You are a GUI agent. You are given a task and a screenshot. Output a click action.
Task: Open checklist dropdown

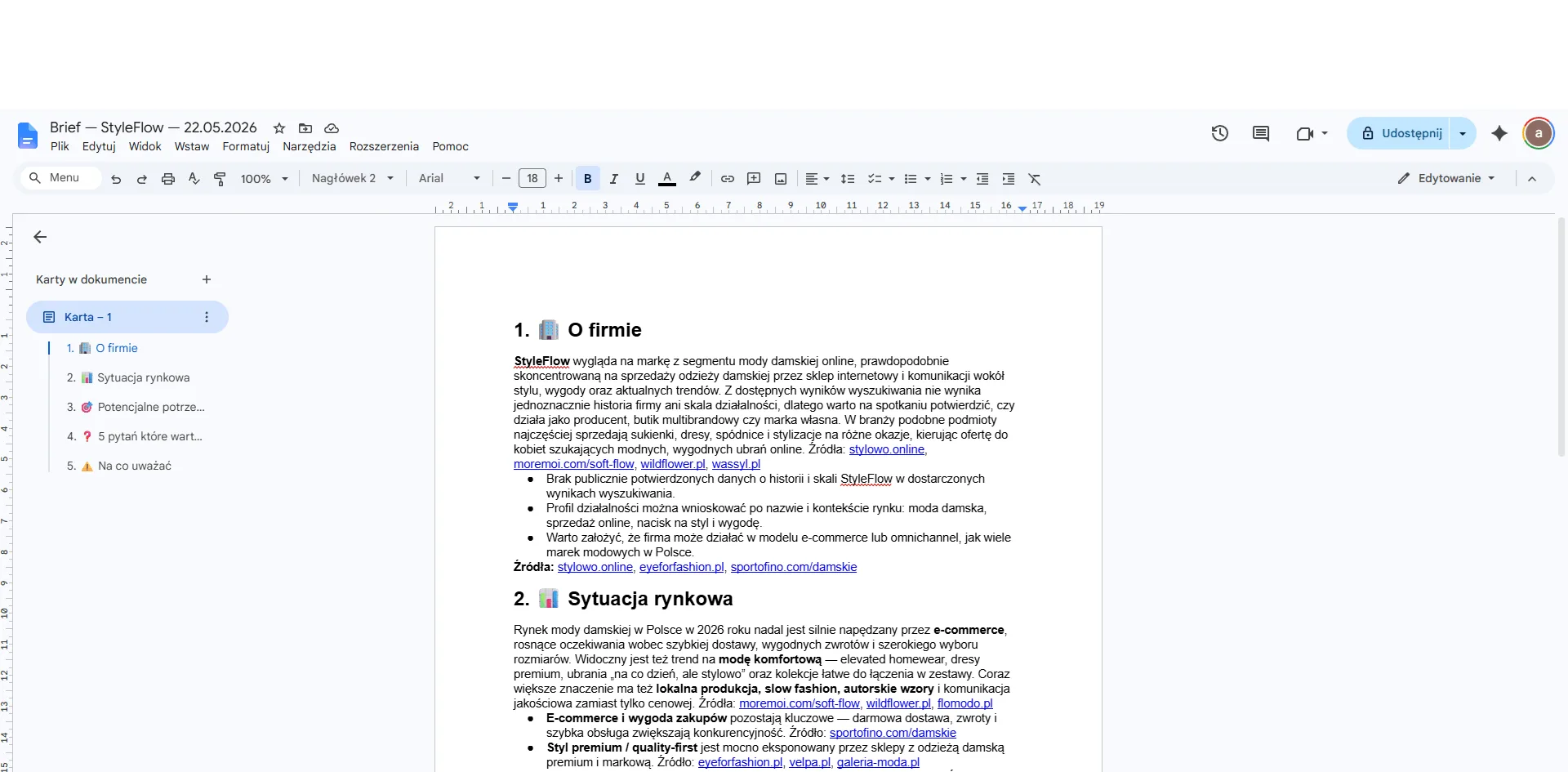coord(881,179)
